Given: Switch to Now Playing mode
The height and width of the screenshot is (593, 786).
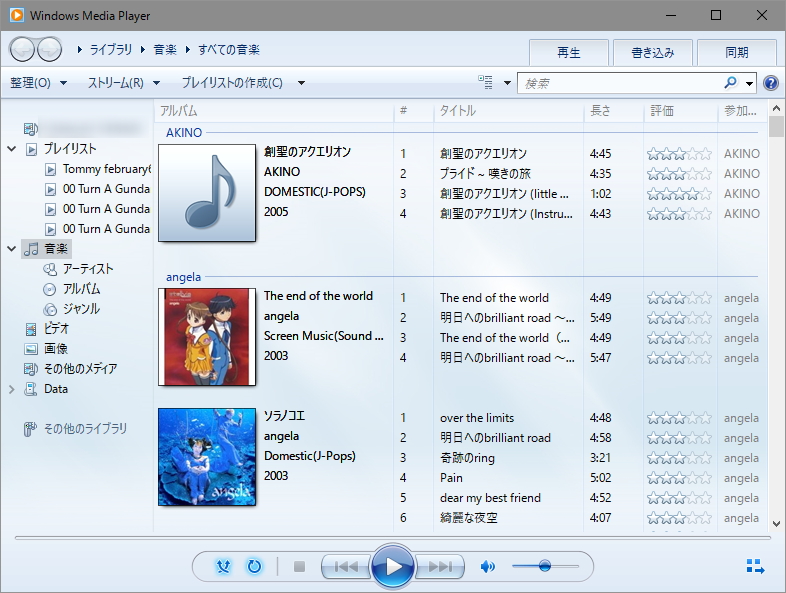Looking at the screenshot, I should pos(755,566).
